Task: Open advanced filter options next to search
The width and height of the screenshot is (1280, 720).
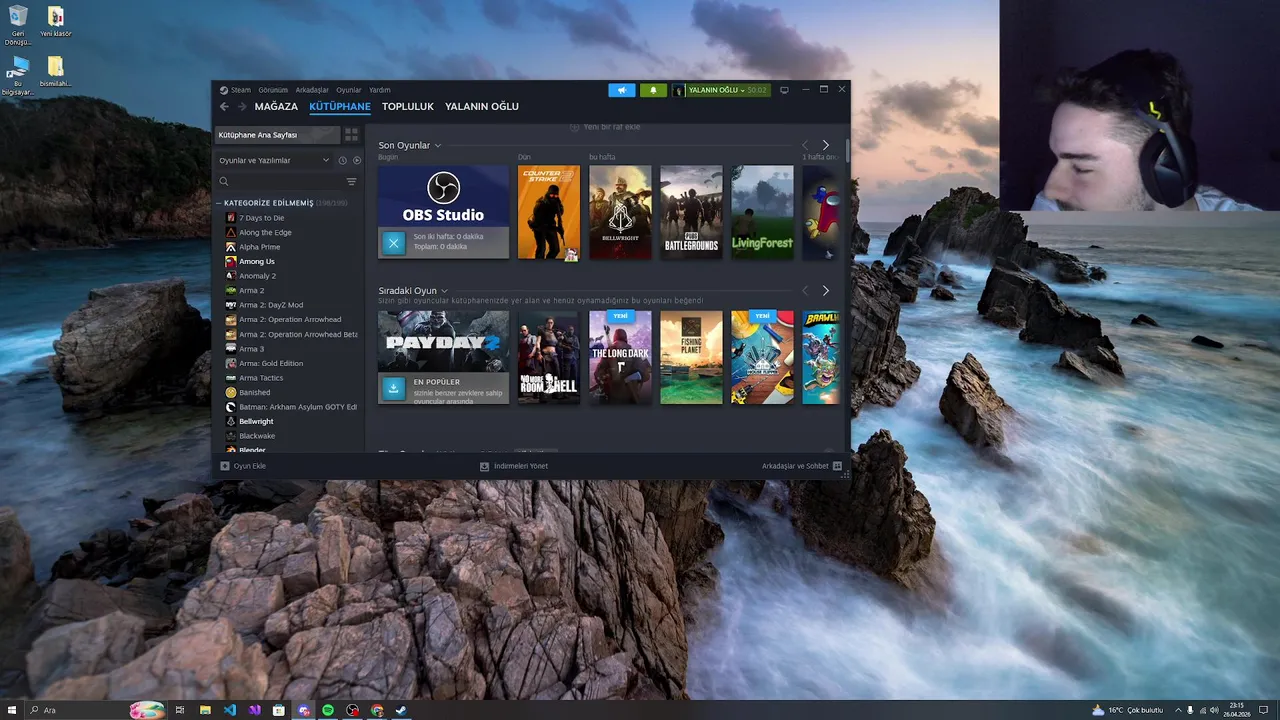Action: pyautogui.click(x=351, y=182)
